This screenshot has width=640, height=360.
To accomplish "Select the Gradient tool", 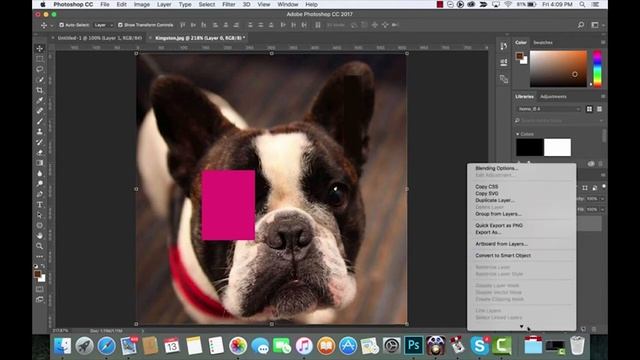I will (x=40, y=163).
